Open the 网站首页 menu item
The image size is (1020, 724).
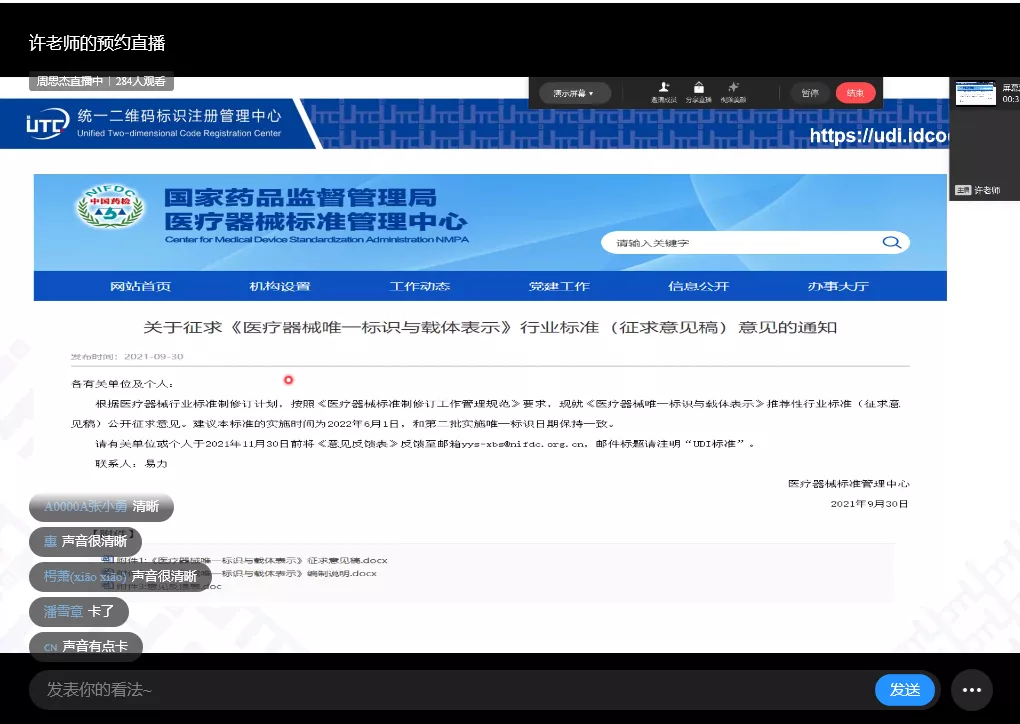(x=140, y=286)
